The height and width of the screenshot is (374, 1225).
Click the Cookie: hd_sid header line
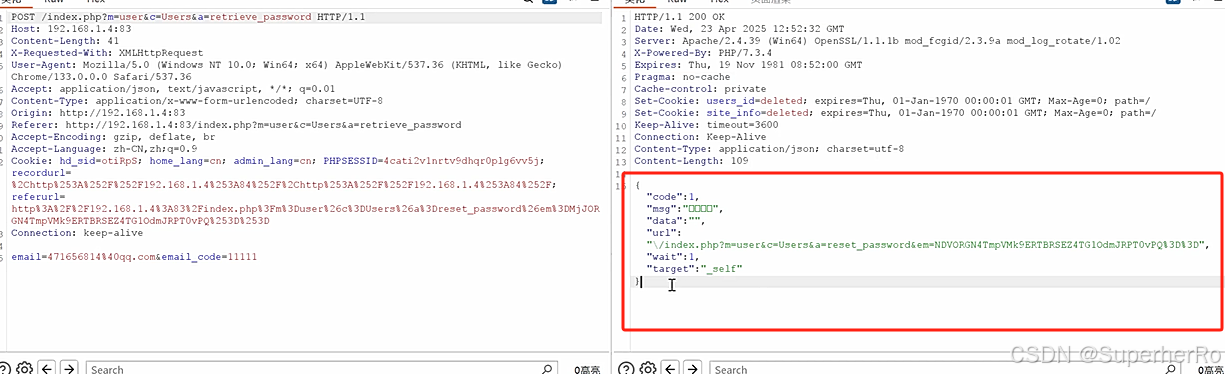[277, 160]
